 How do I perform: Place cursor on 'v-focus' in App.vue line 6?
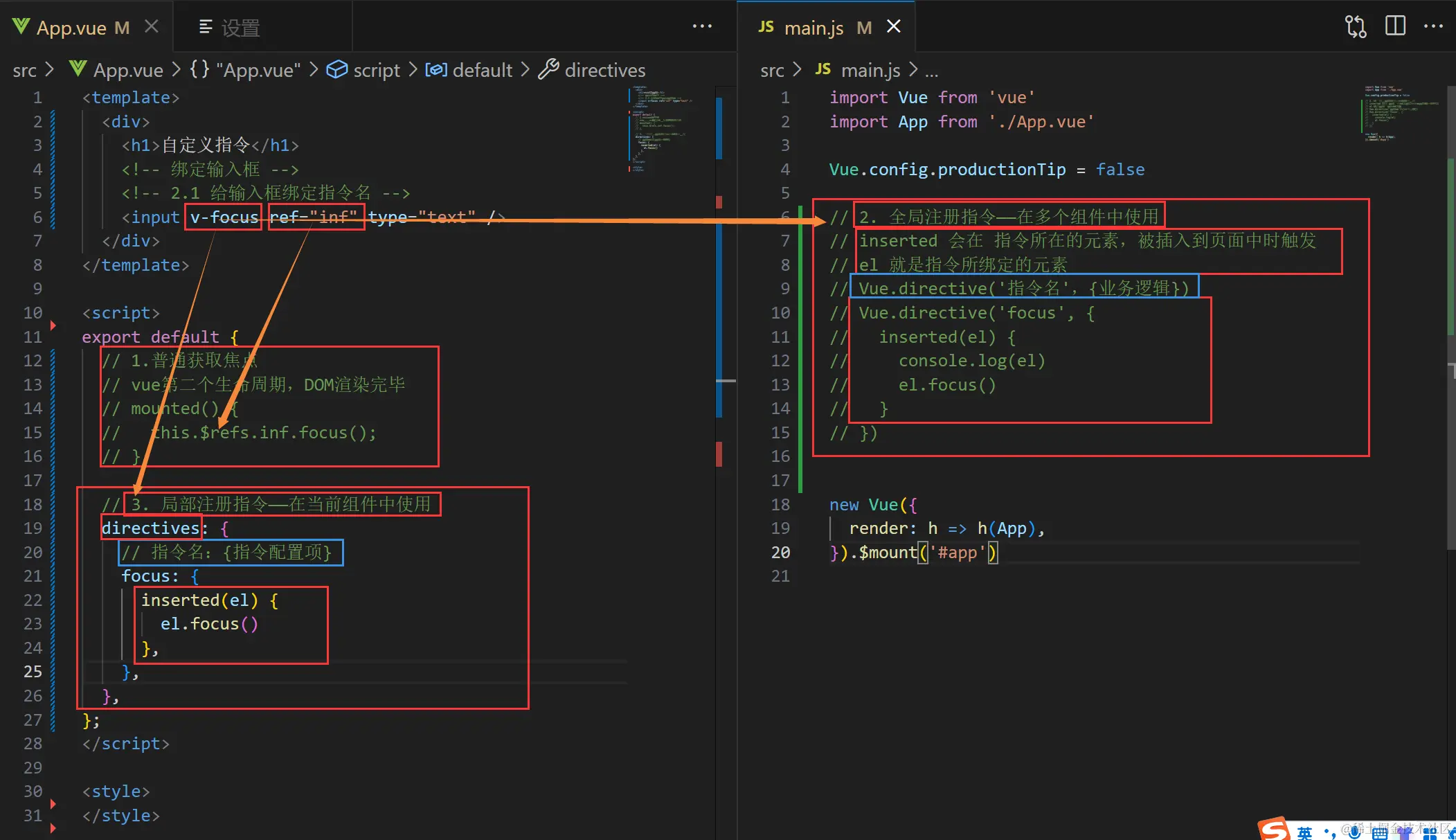224,217
